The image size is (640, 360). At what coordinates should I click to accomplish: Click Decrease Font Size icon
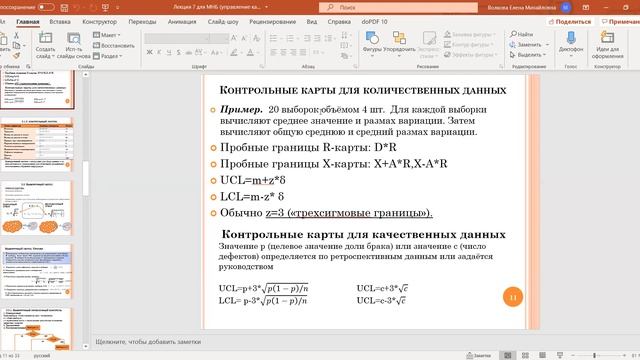tap(244, 38)
